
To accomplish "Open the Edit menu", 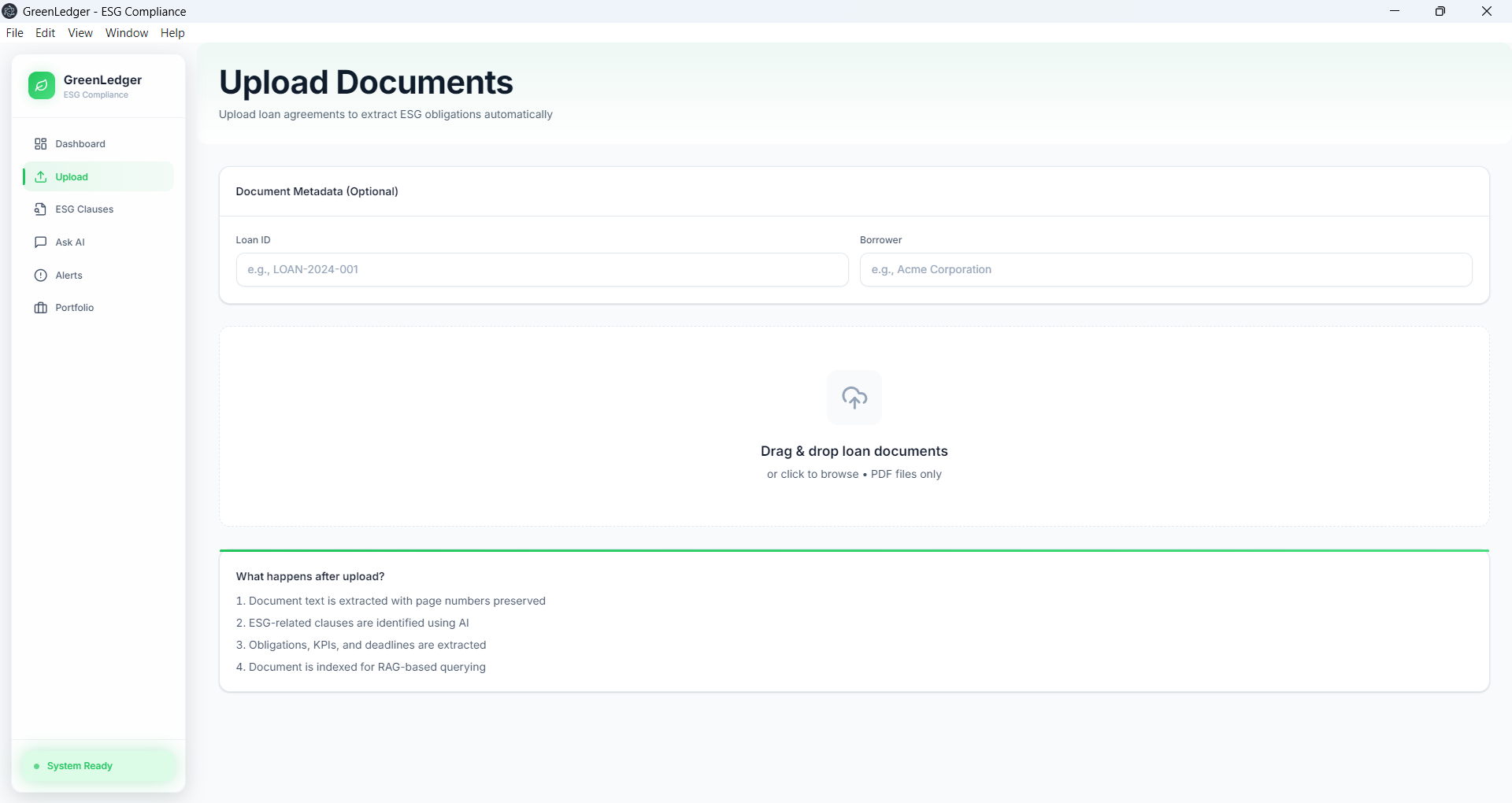I will pyautogui.click(x=45, y=33).
